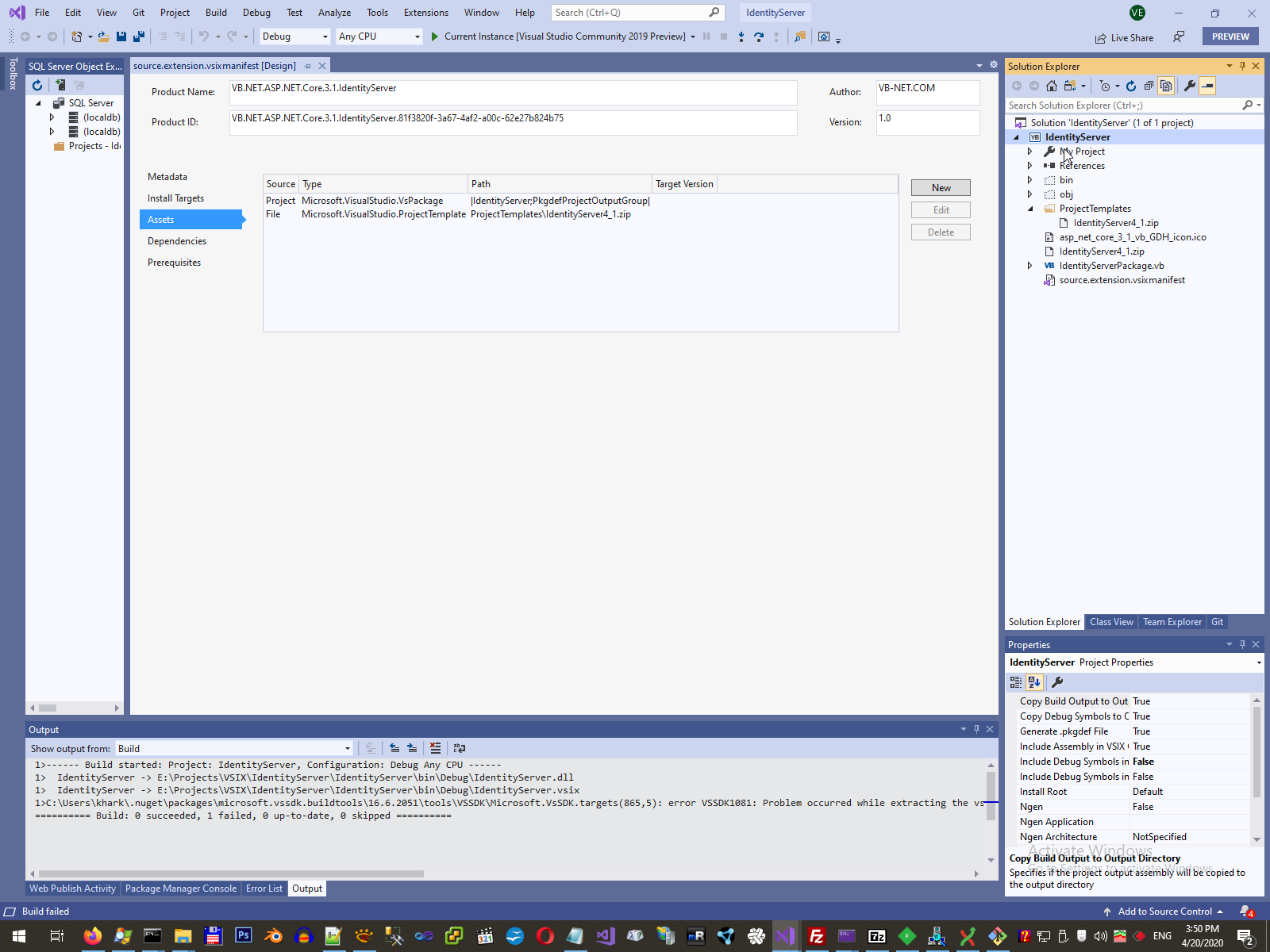Switch to the Error List tab
Image resolution: width=1270 pixels, height=952 pixels.
[264, 889]
